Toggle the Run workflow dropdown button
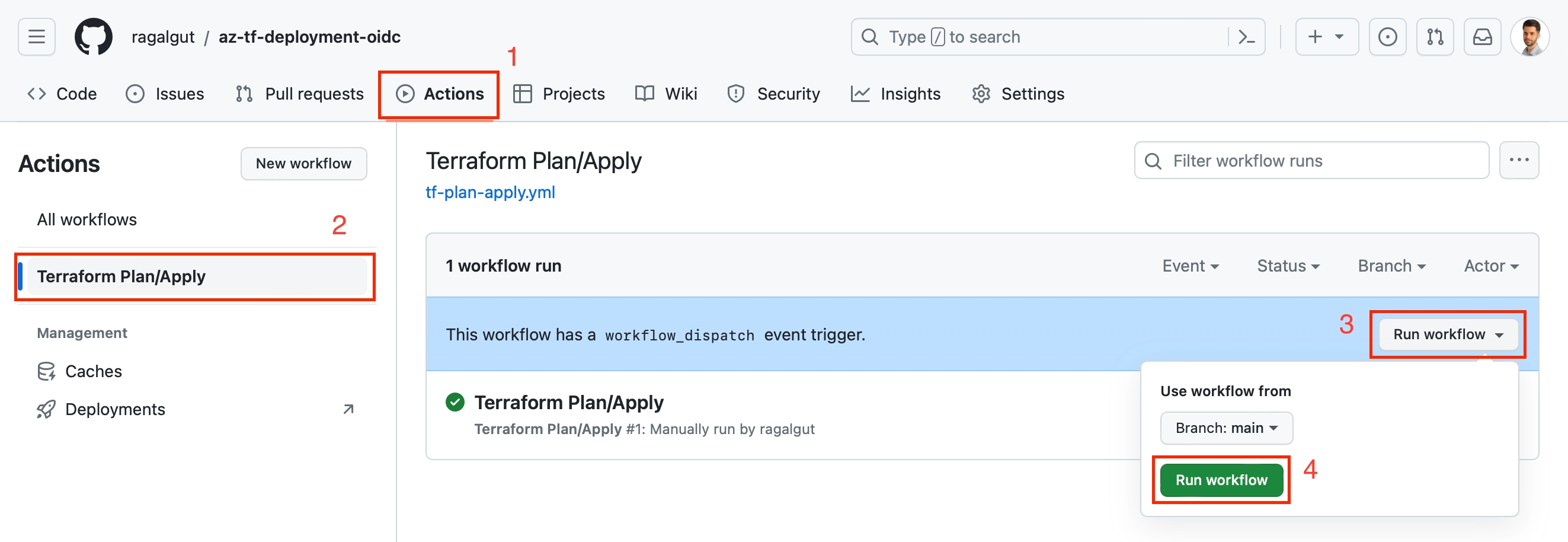Viewport: 1568px width, 542px height. pyautogui.click(x=1448, y=334)
